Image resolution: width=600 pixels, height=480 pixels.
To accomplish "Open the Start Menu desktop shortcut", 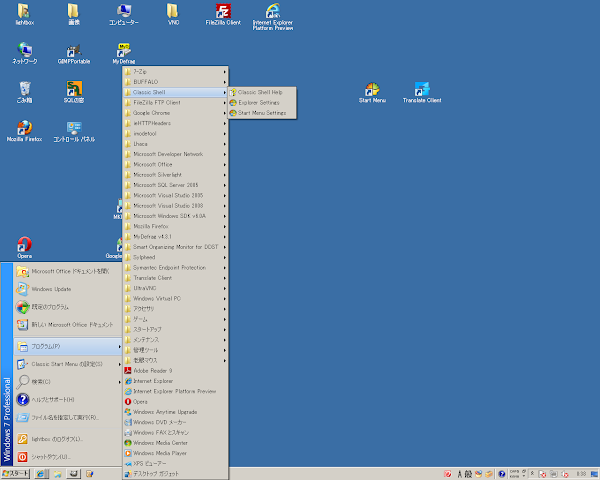I will tap(372, 93).
